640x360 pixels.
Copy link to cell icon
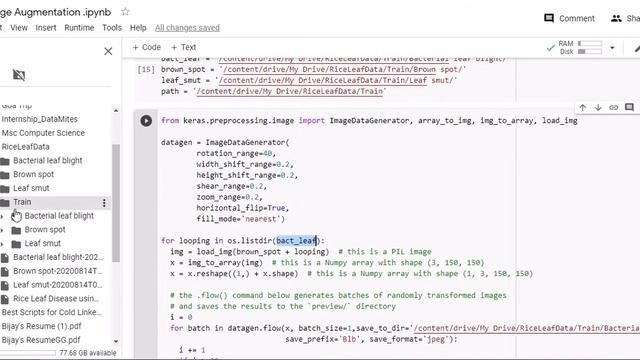(613, 107)
